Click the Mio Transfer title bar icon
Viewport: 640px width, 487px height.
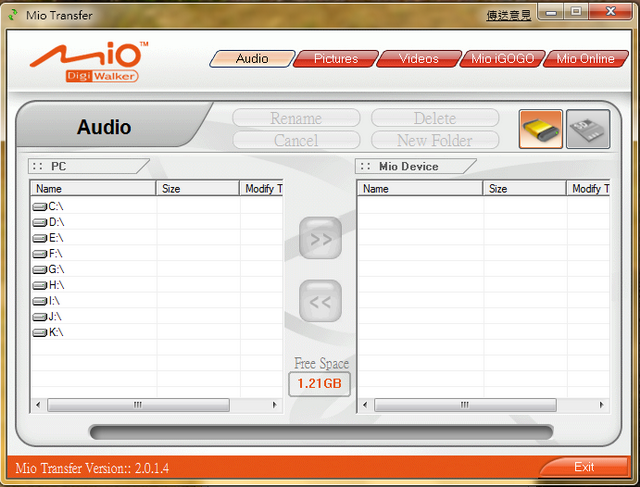[x=13, y=15]
